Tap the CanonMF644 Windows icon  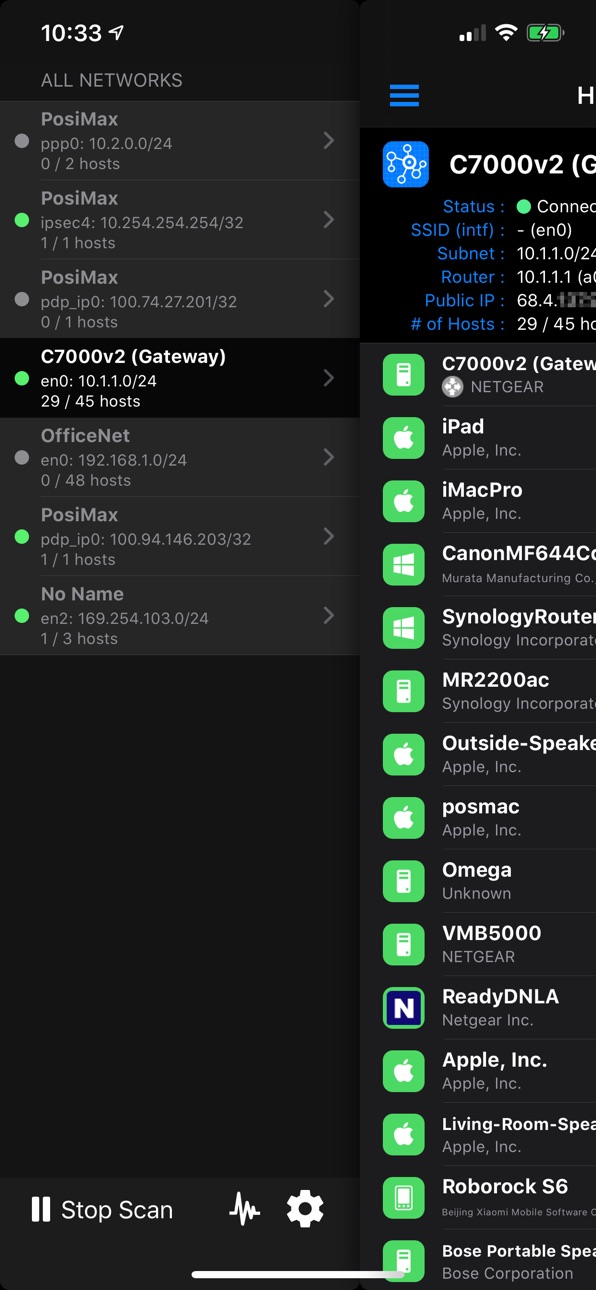[x=404, y=564]
